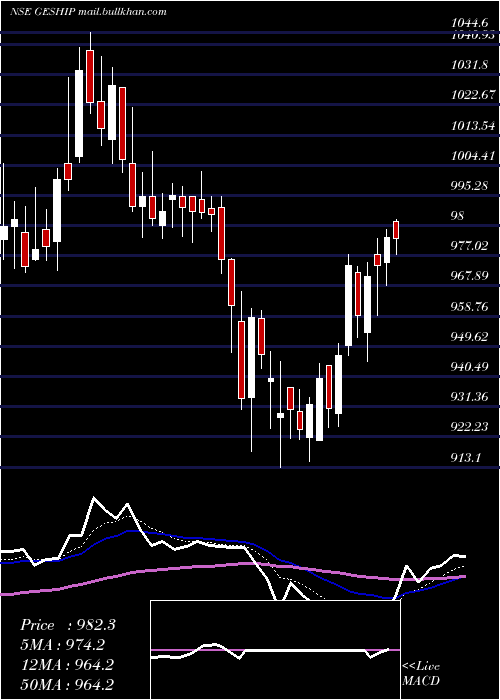The height and width of the screenshot is (700, 500).
Task: Select the 1022.67 price axis label
Action: (473, 95)
